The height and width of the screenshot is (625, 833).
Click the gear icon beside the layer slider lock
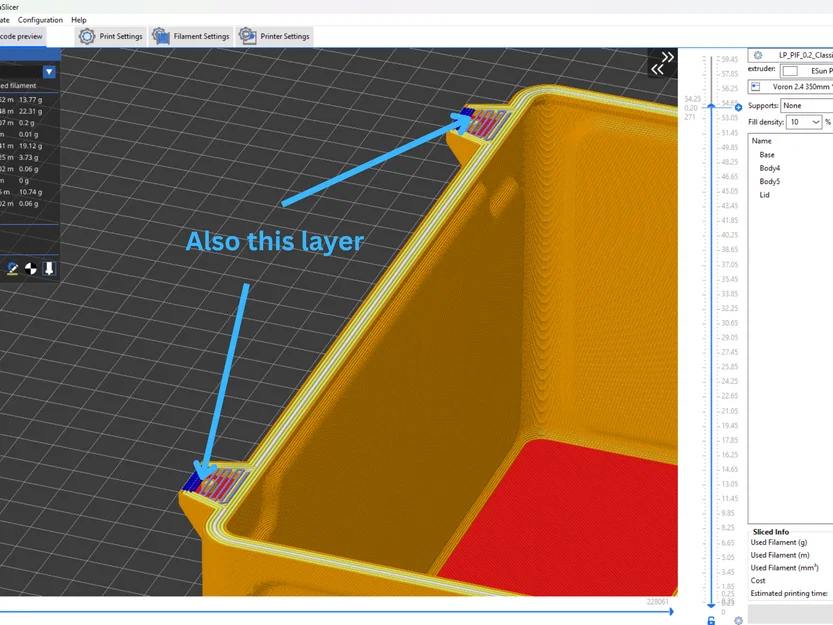click(738, 620)
